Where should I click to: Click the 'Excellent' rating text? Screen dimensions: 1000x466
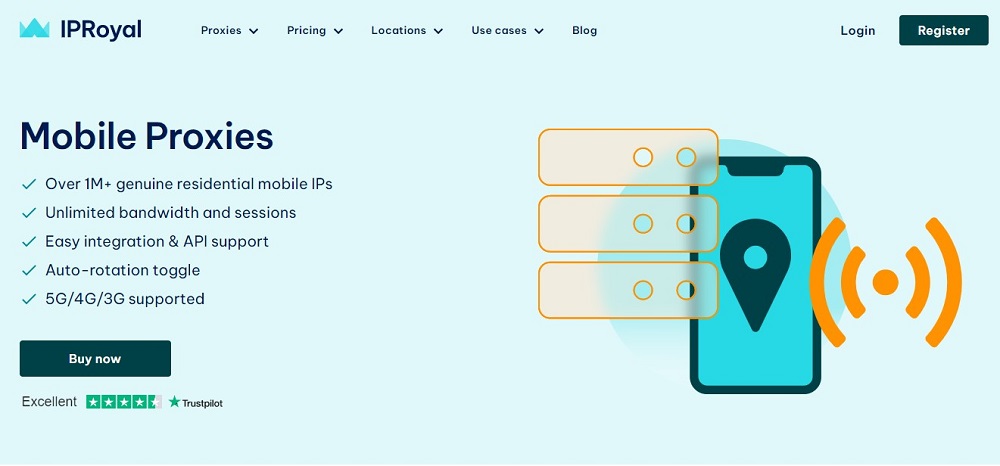[49, 402]
